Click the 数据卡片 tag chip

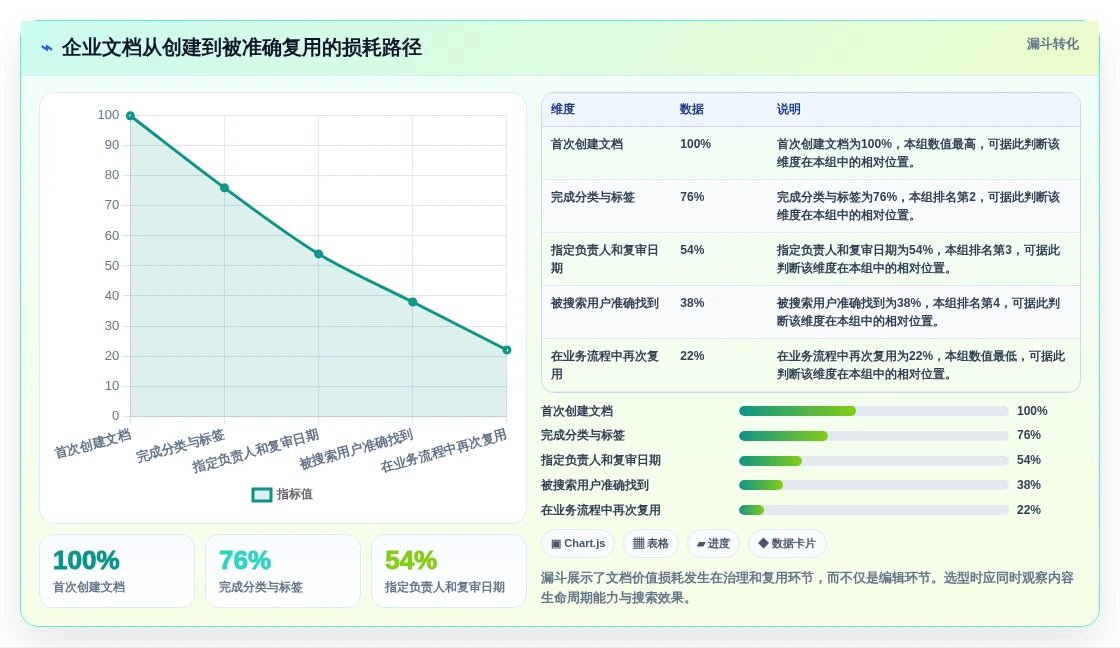coord(787,544)
